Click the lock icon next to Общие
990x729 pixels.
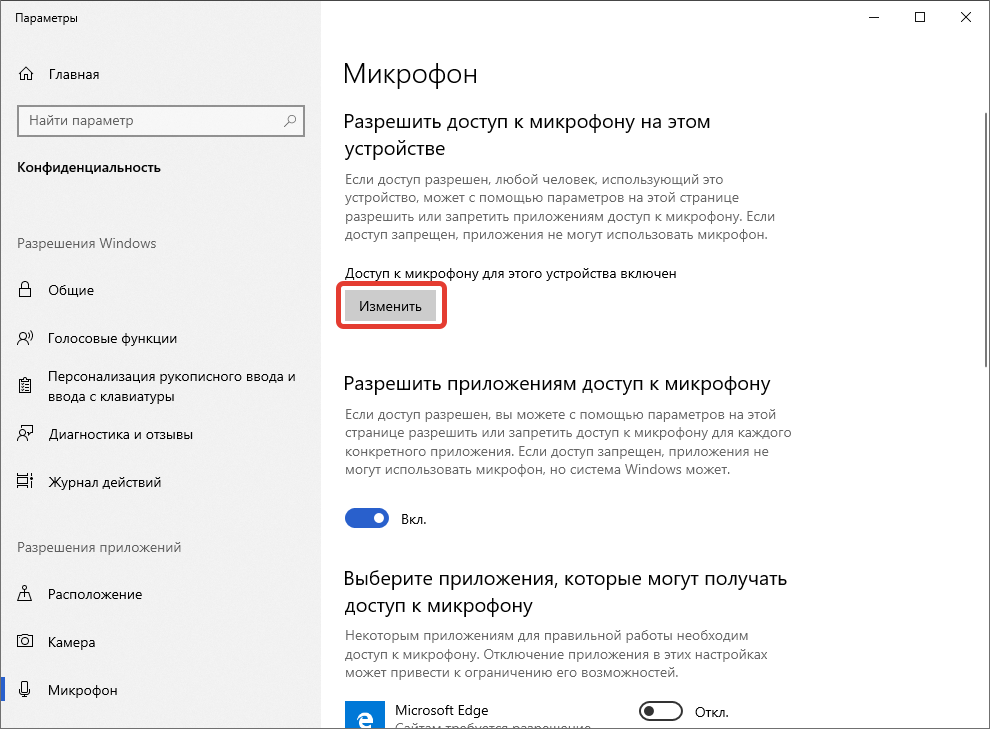[26, 290]
